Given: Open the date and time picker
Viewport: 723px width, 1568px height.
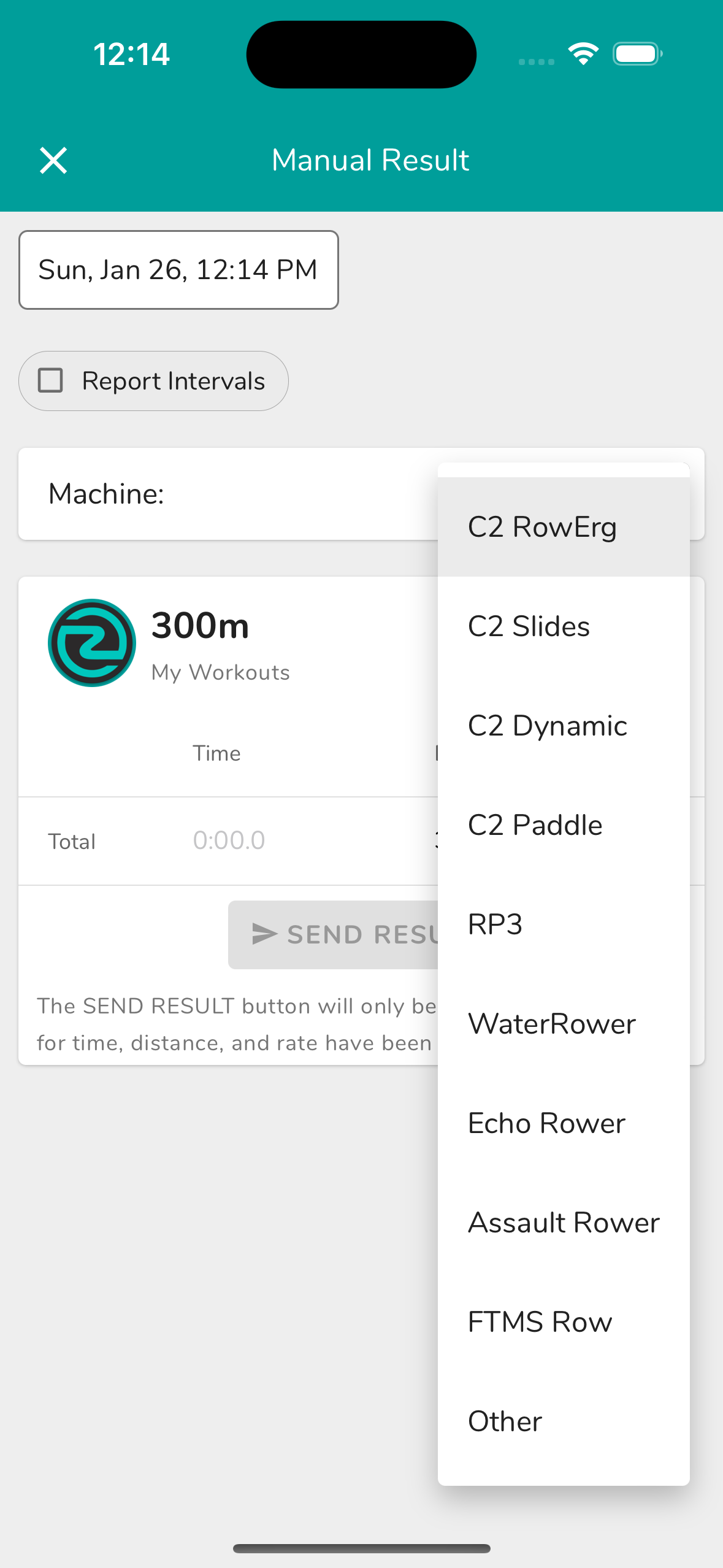Looking at the screenshot, I should pos(178,270).
